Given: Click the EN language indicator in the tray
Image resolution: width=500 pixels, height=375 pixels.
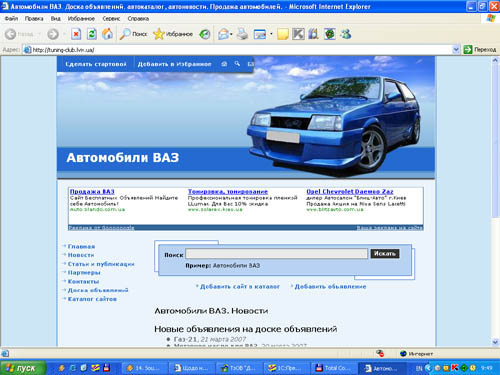Looking at the screenshot, I should 419,368.
